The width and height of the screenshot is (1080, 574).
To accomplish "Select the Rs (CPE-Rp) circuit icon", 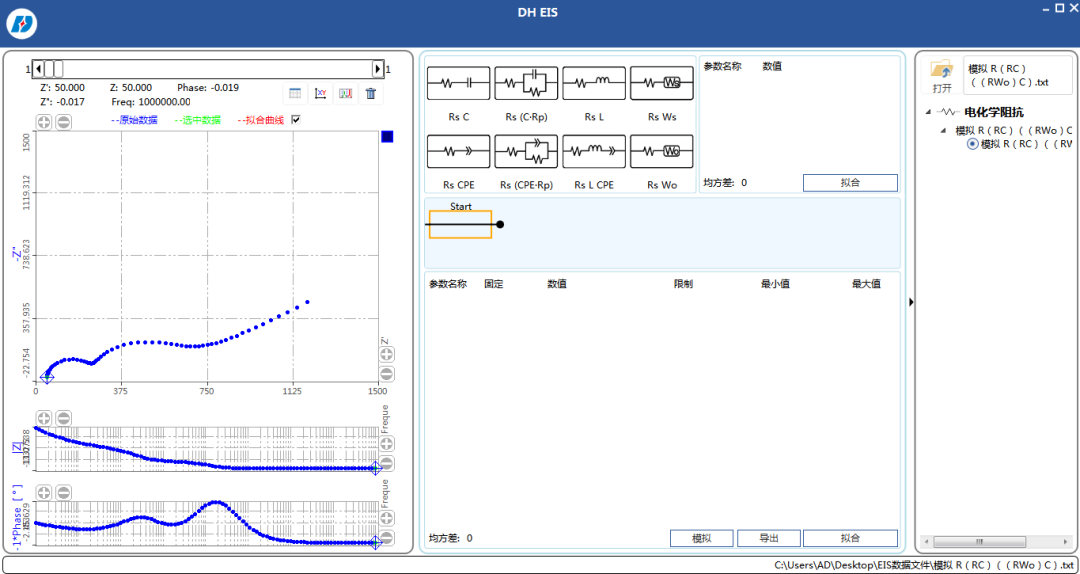I will click(526, 152).
